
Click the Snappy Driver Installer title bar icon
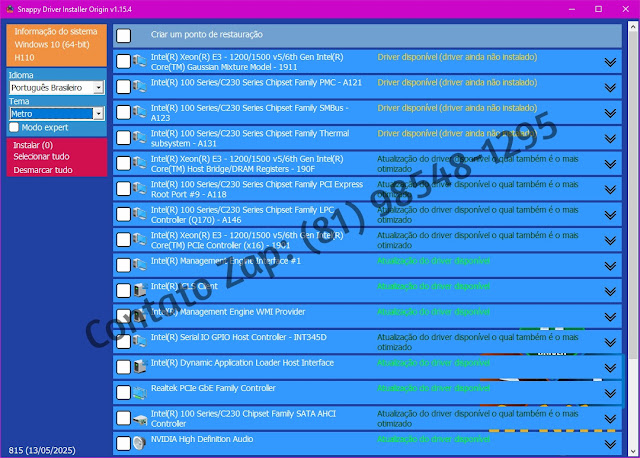point(10,9)
